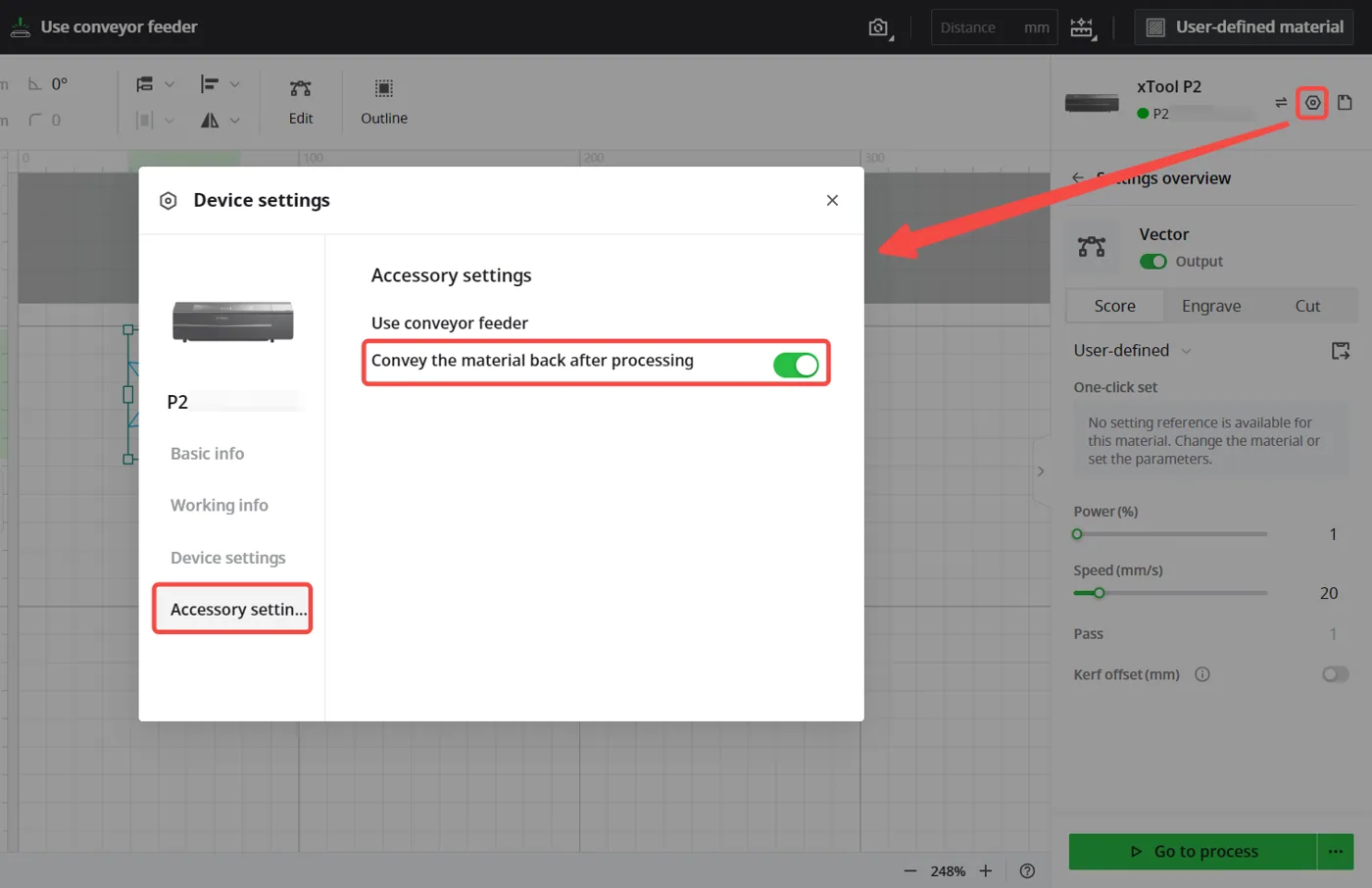
Task: Open Working info in Device settings
Action: pyautogui.click(x=220, y=506)
